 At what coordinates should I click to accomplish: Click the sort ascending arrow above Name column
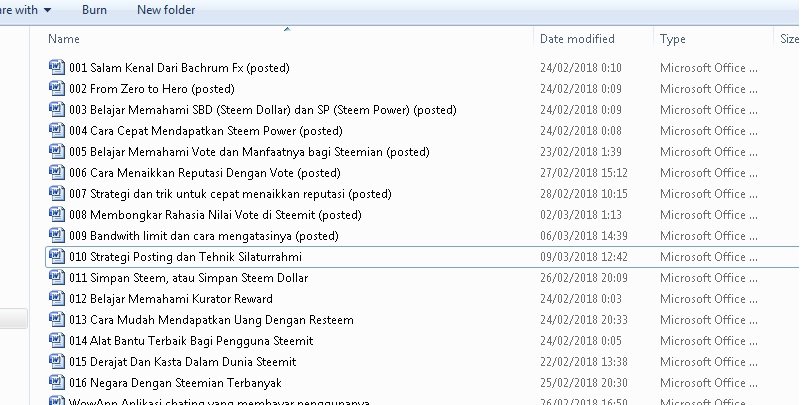(x=287, y=29)
